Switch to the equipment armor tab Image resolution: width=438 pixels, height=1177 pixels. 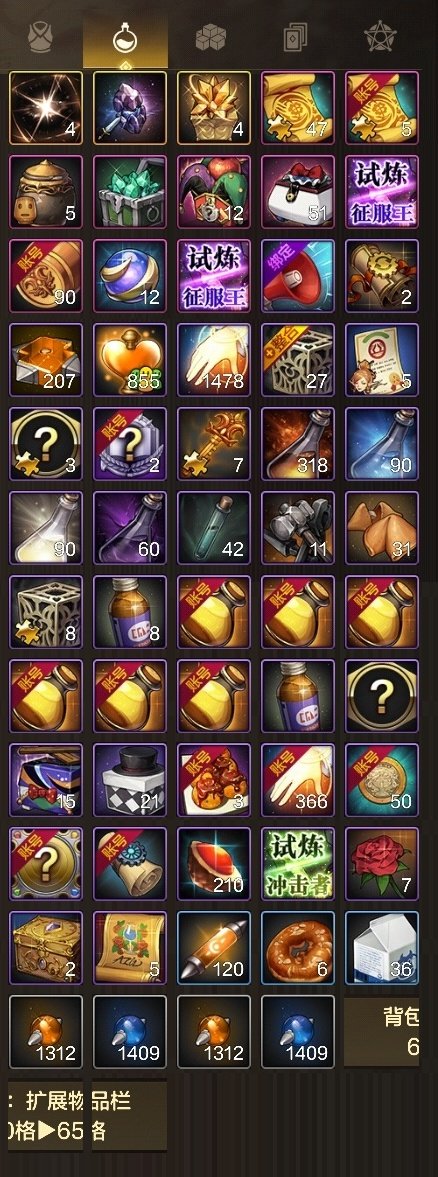coord(40,38)
